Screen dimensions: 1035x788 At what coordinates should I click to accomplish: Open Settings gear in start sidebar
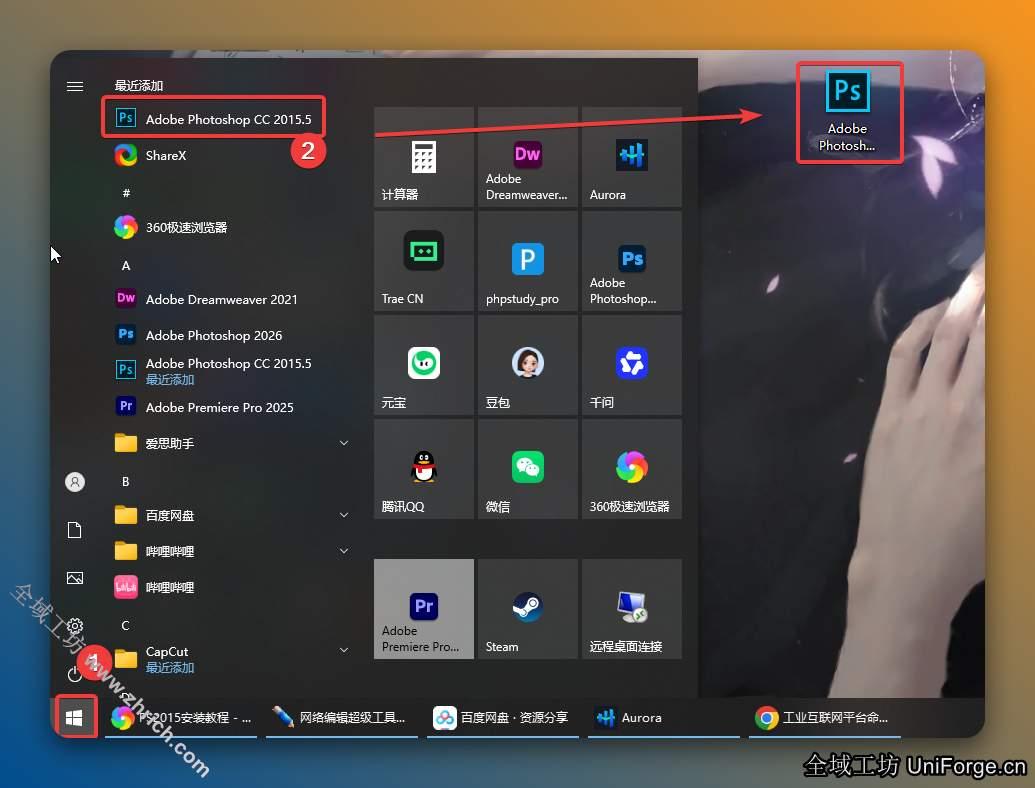point(75,626)
